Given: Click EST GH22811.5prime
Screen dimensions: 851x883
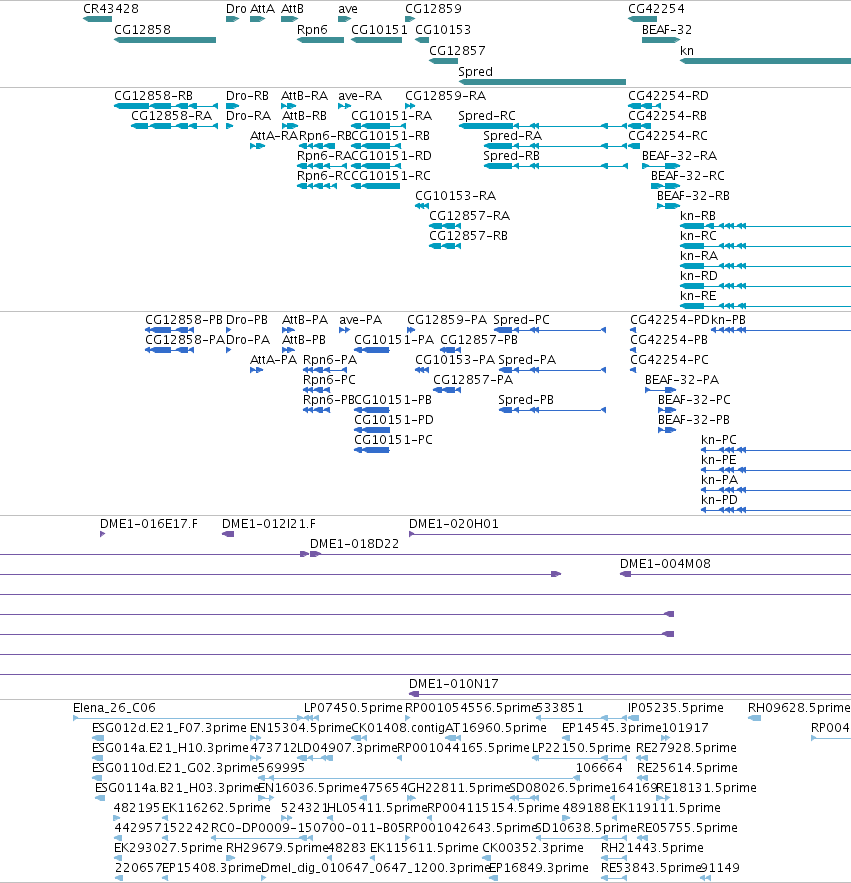Looking at the screenshot, I should click(x=411, y=798).
